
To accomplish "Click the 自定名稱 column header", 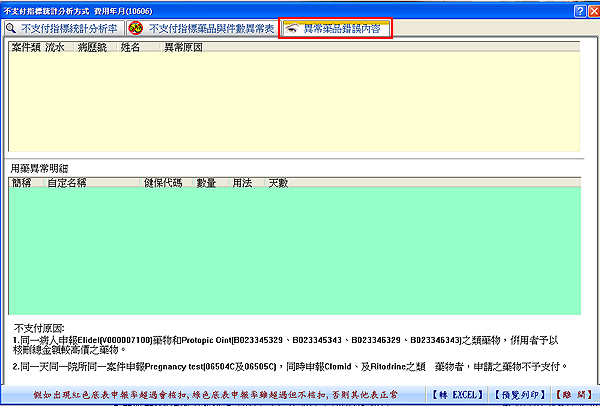I will coord(67,183).
